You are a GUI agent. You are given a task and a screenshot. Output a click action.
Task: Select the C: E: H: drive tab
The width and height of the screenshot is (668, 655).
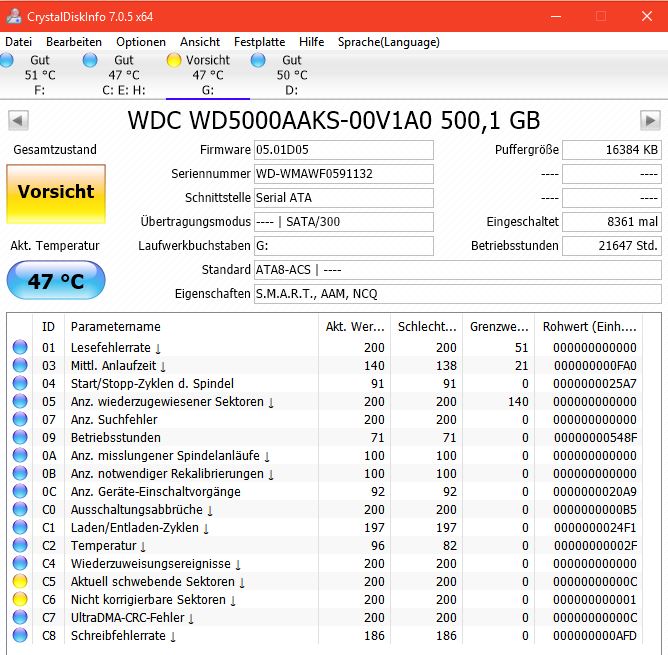124,75
